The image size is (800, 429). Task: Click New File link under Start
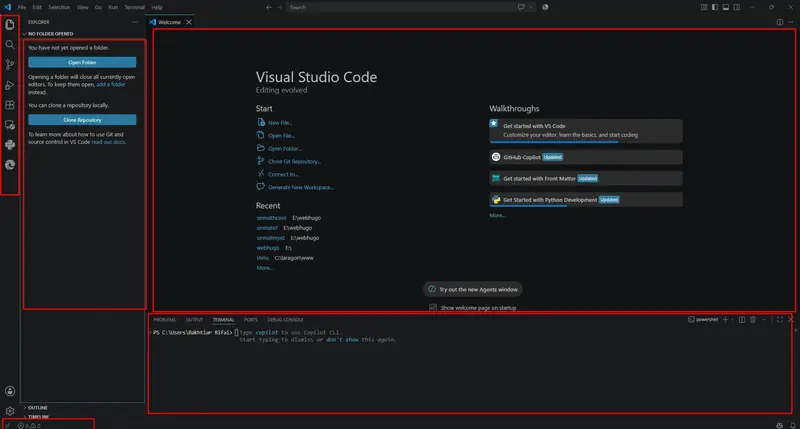pos(280,122)
